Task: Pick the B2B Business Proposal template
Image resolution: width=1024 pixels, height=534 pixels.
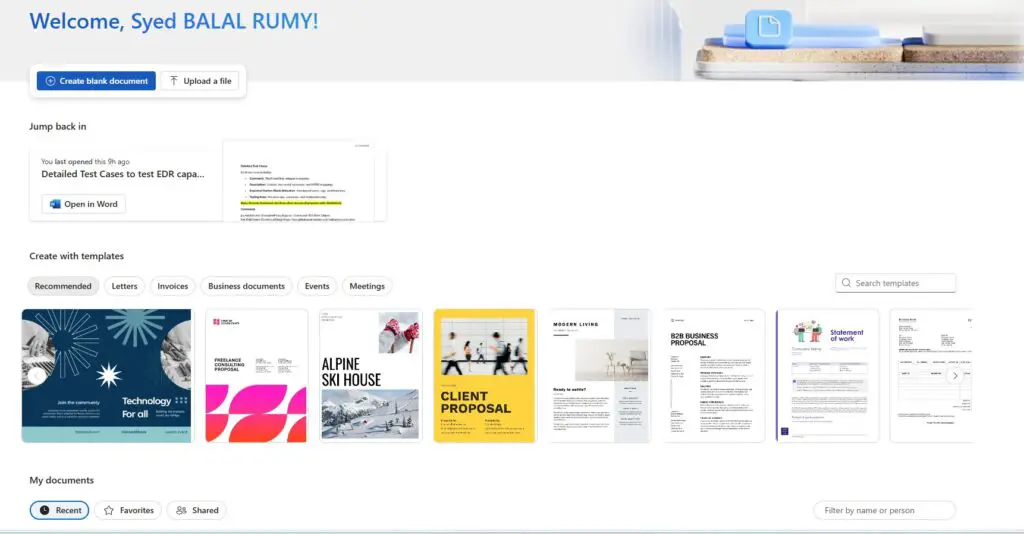Action: (715, 375)
